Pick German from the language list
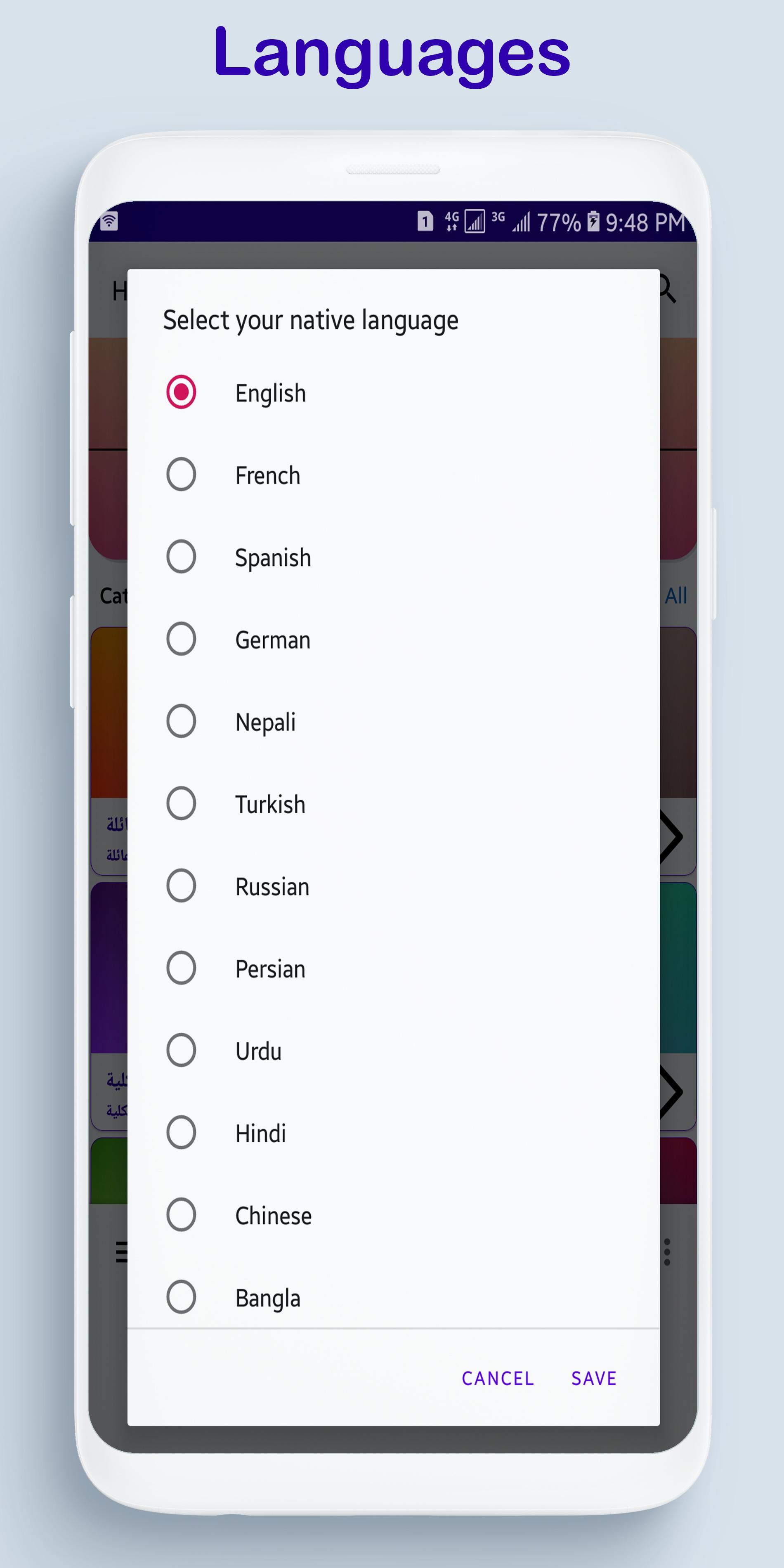The width and height of the screenshot is (784, 1568). (182, 639)
